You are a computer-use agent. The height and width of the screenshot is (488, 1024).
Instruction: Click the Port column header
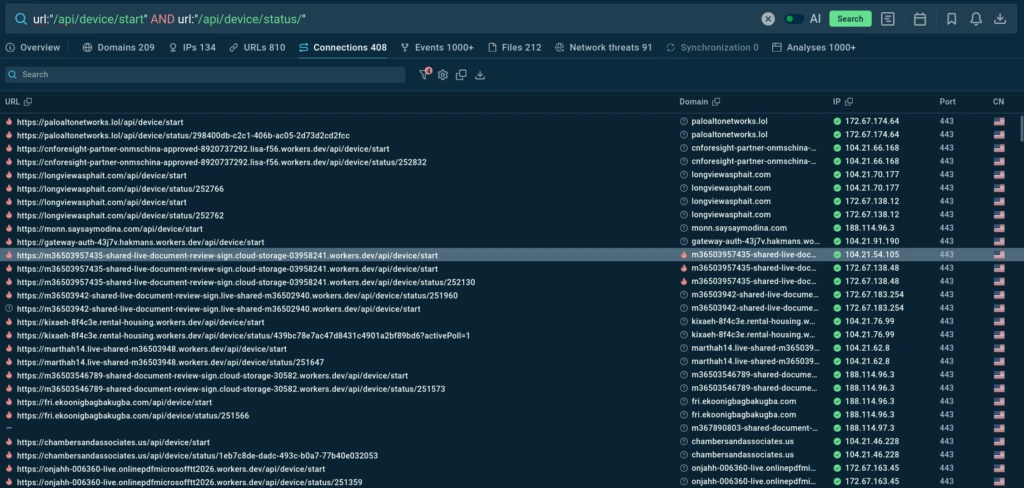coord(948,102)
